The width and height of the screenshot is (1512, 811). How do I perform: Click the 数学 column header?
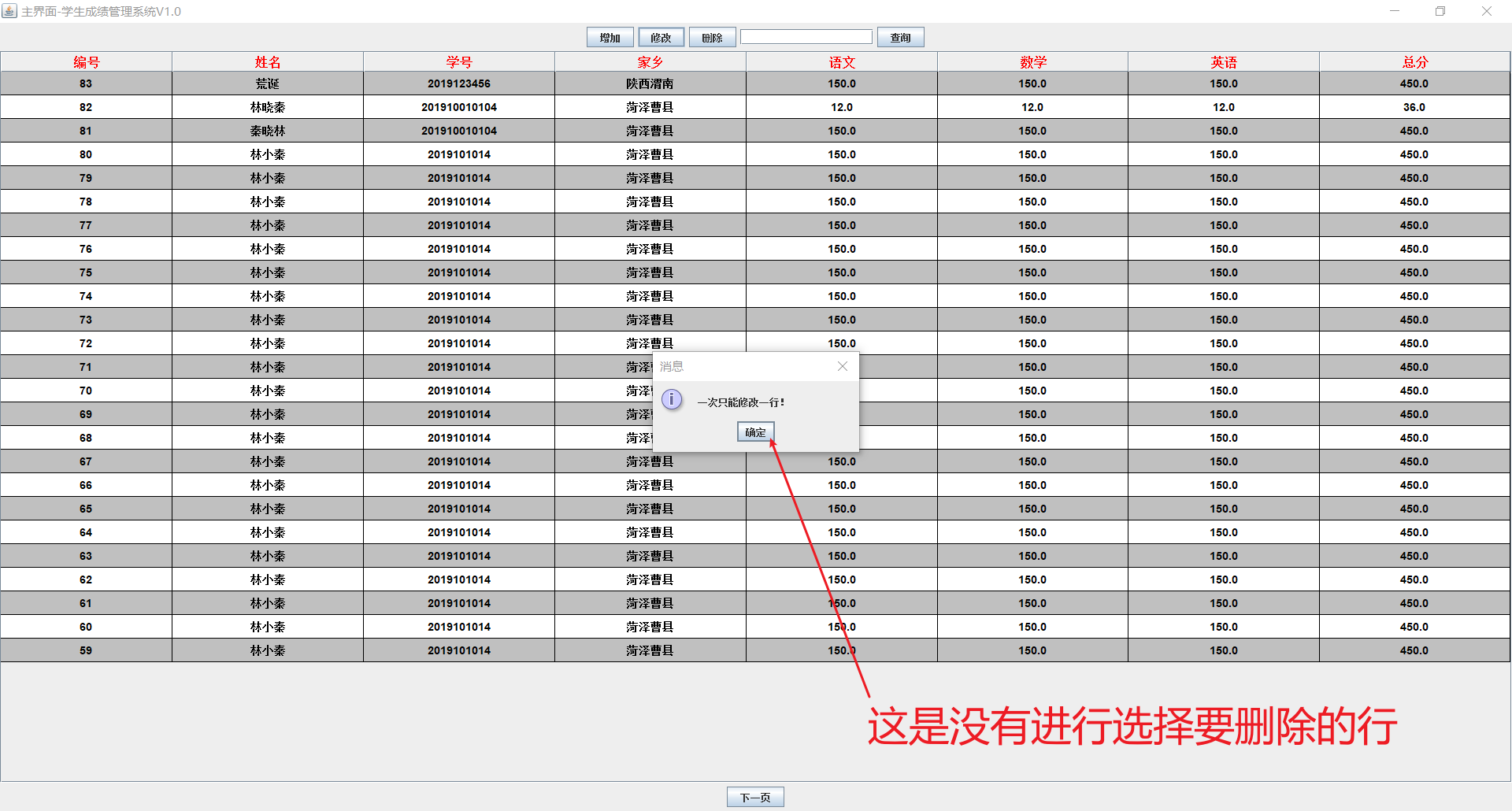pos(1032,62)
